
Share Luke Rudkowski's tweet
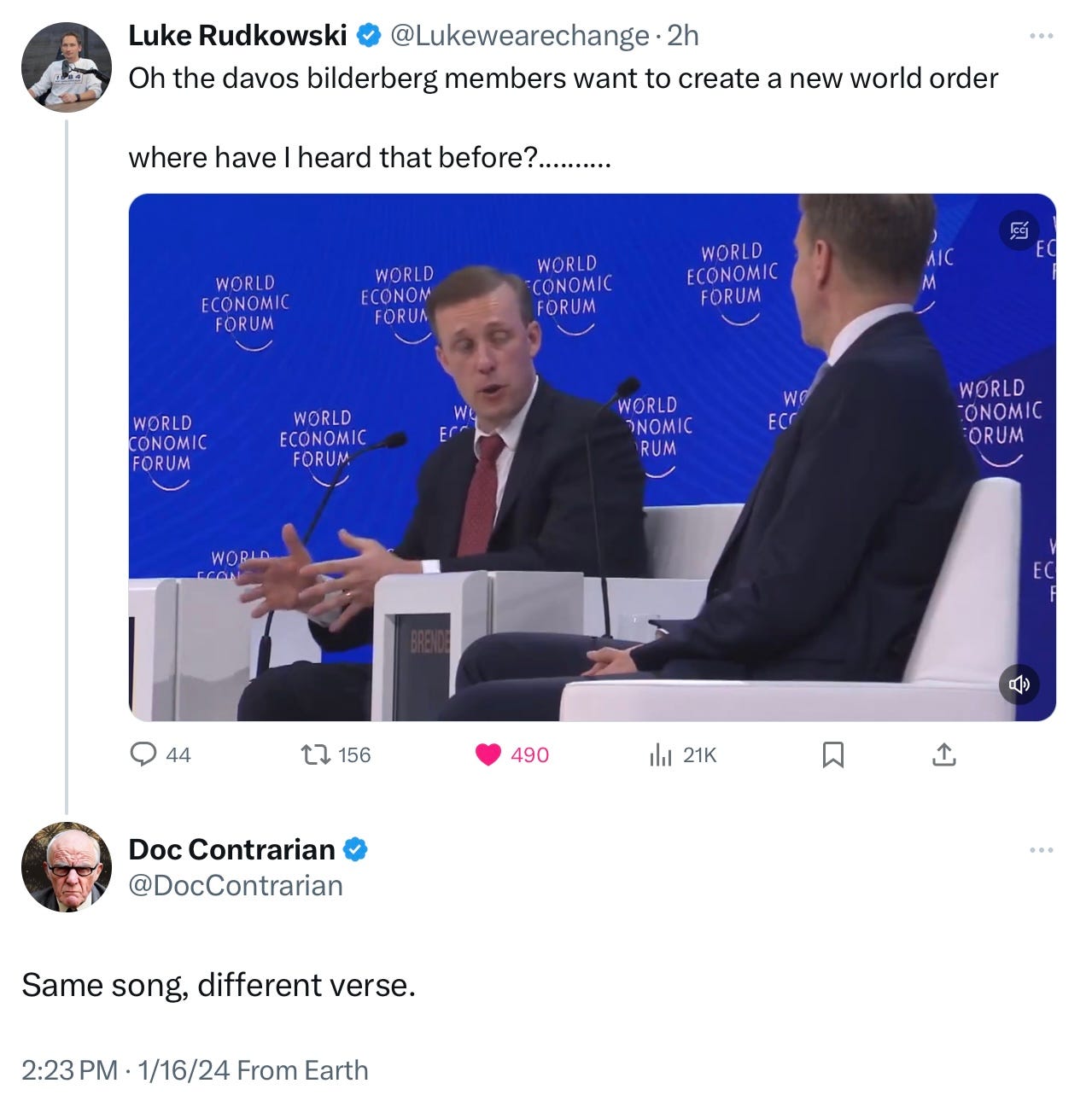tap(943, 754)
